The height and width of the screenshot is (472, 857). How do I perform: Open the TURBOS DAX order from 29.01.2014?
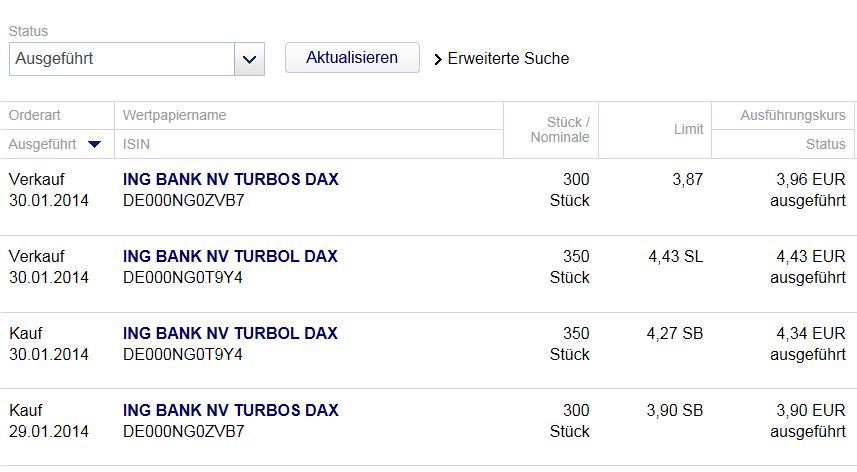[231, 410]
